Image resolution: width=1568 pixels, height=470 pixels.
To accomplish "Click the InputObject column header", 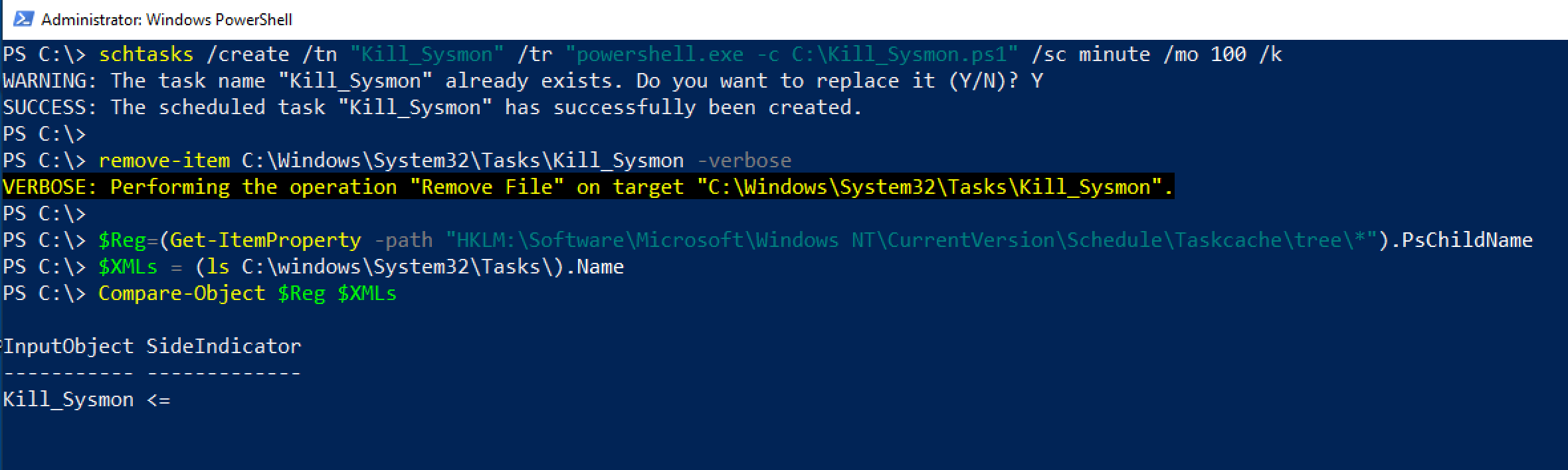I will [x=68, y=347].
